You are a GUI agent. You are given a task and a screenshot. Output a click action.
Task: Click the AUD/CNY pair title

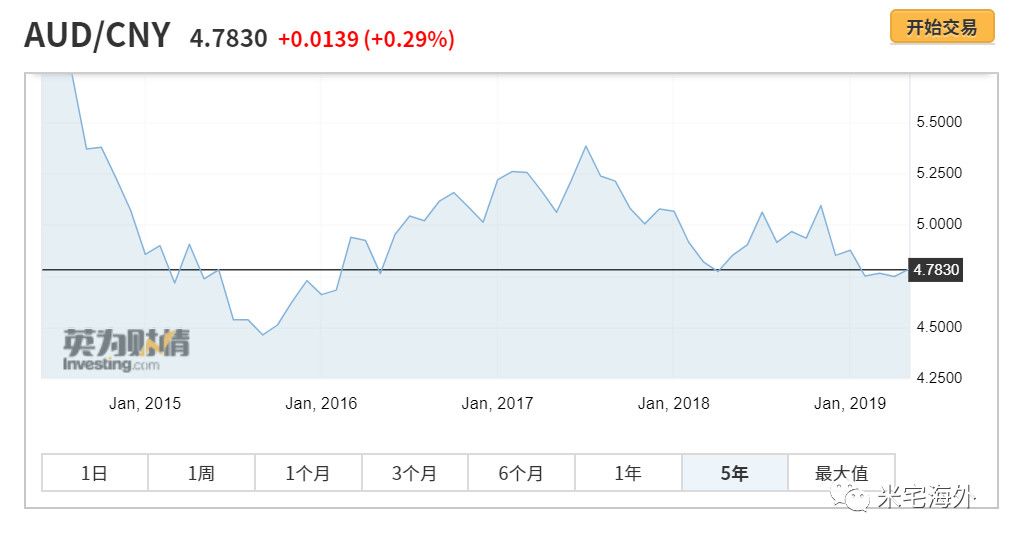click(97, 36)
